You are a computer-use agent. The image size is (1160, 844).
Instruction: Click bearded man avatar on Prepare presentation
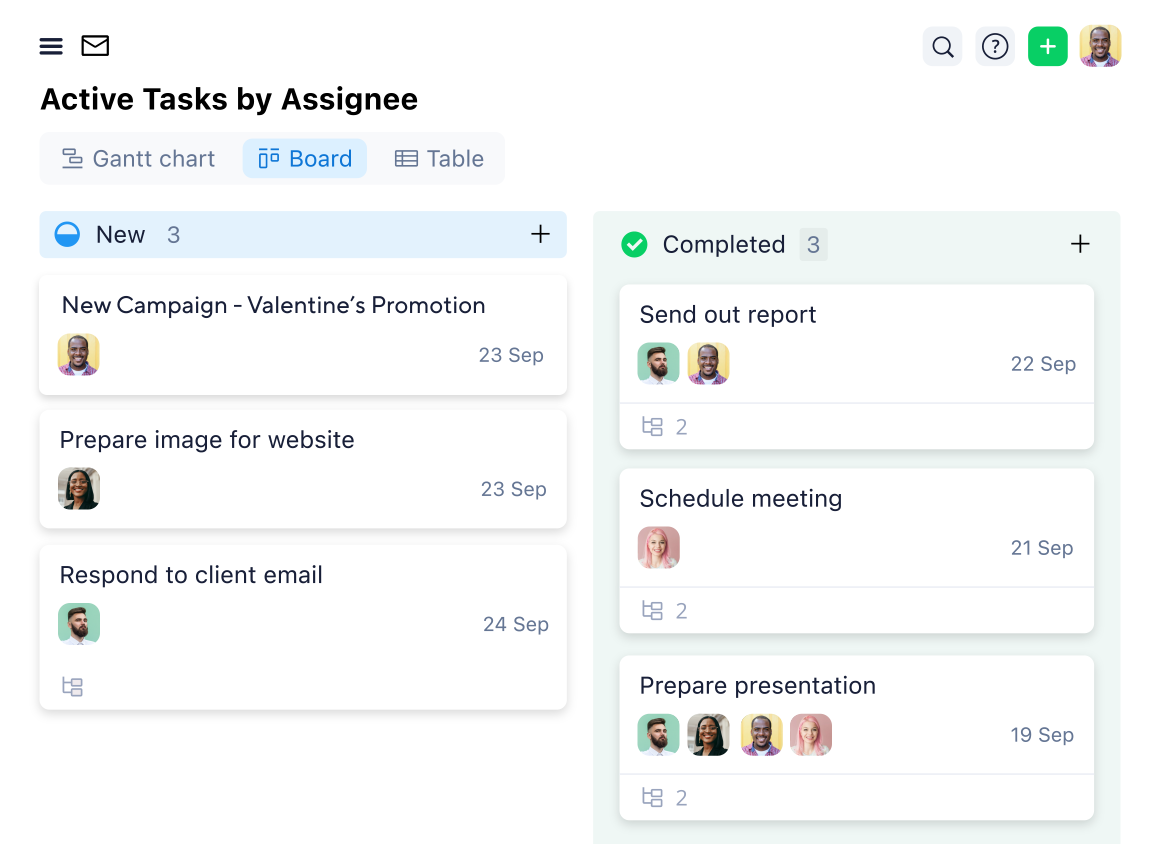pos(658,735)
